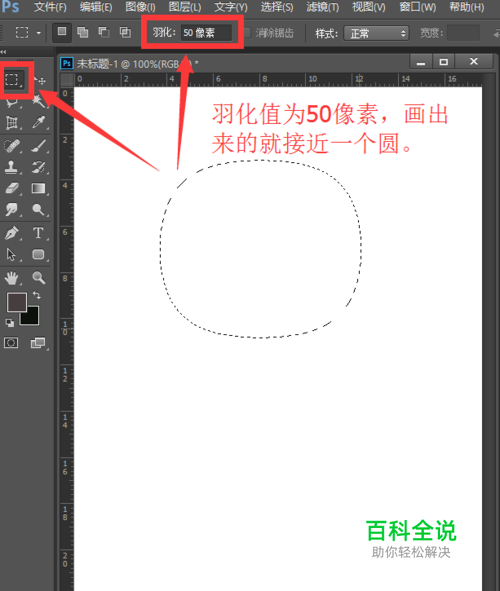
Task: Select the Magic Wand tool
Action: coord(38,101)
